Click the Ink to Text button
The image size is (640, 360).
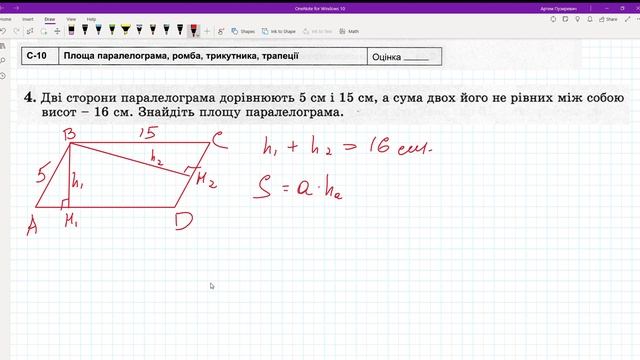pyautogui.click(x=318, y=31)
